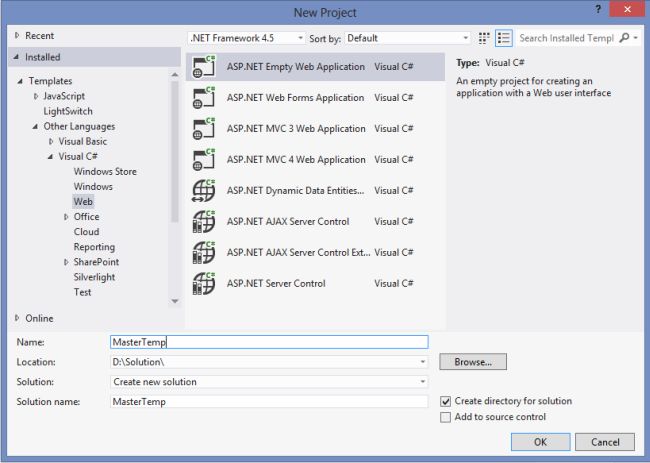Viewport: 650px width, 463px height.
Task: Click the OK button
Action: [x=541, y=442]
